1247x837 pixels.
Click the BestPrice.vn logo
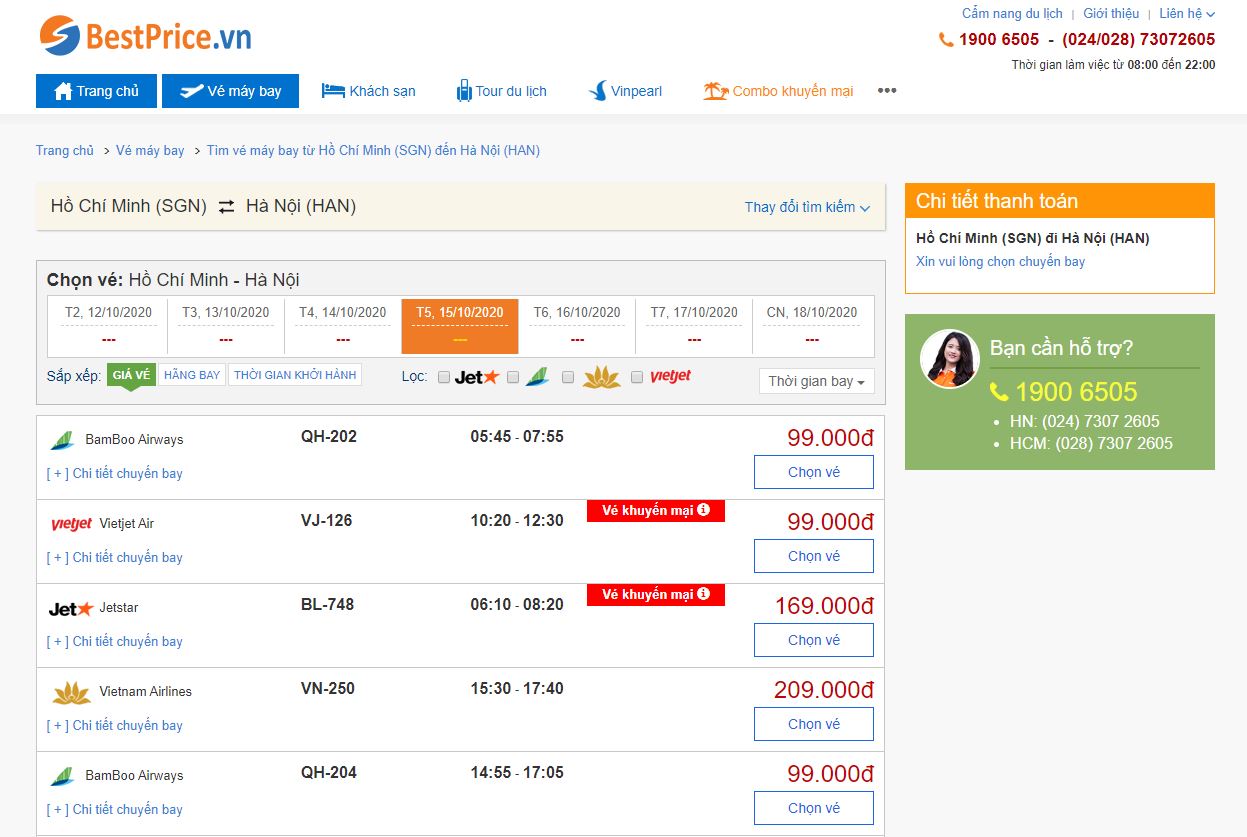click(x=146, y=37)
